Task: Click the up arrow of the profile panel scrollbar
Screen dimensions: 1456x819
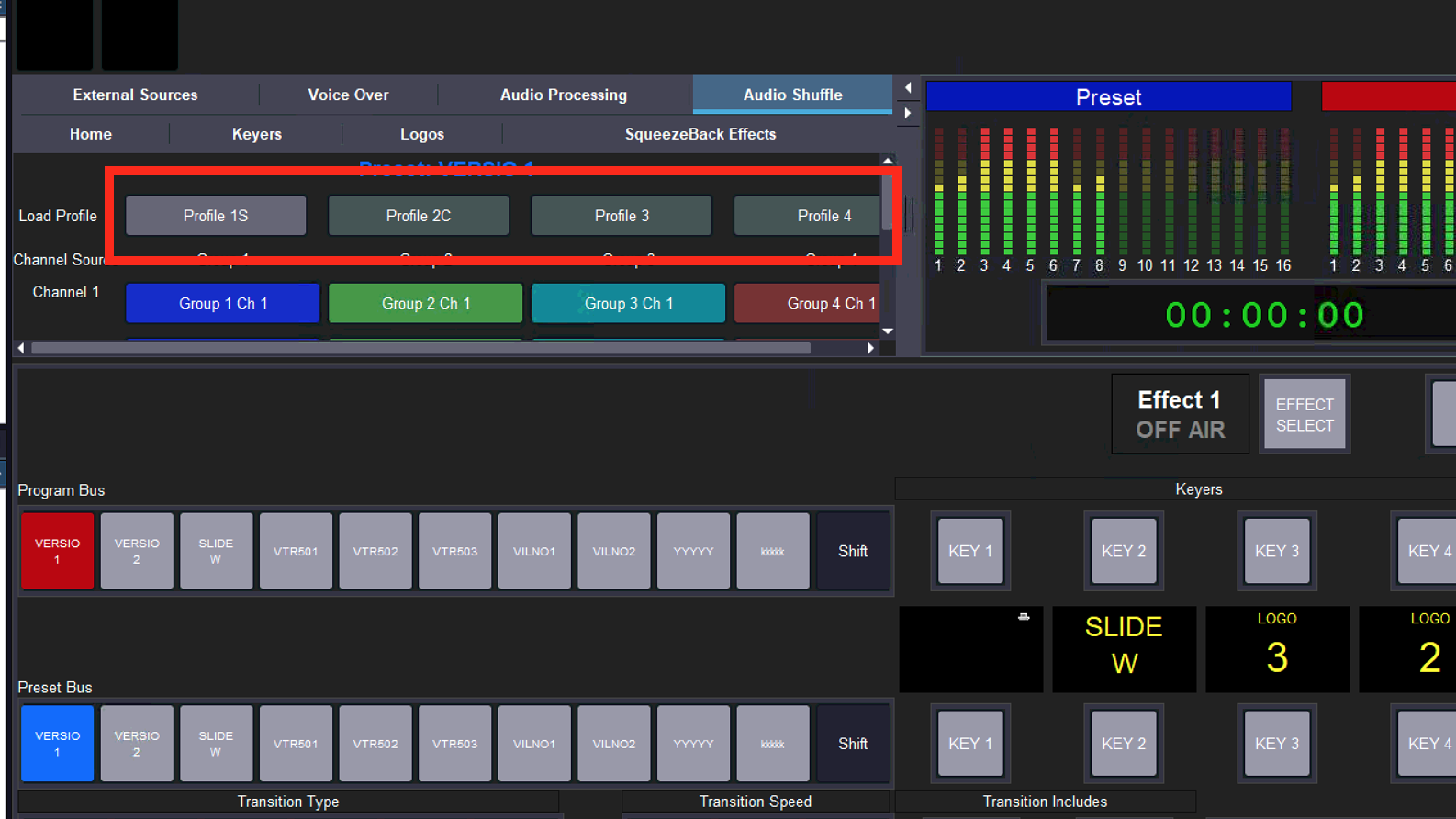Action: pyautogui.click(x=887, y=161)
